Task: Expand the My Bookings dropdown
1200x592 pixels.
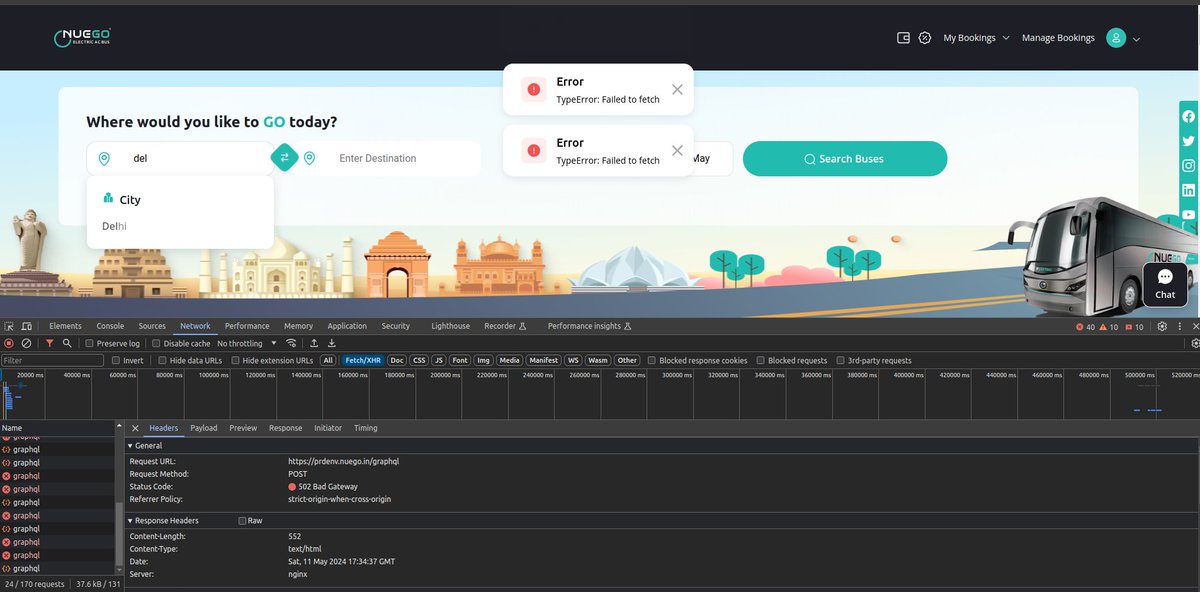Action: coord(976,38)
